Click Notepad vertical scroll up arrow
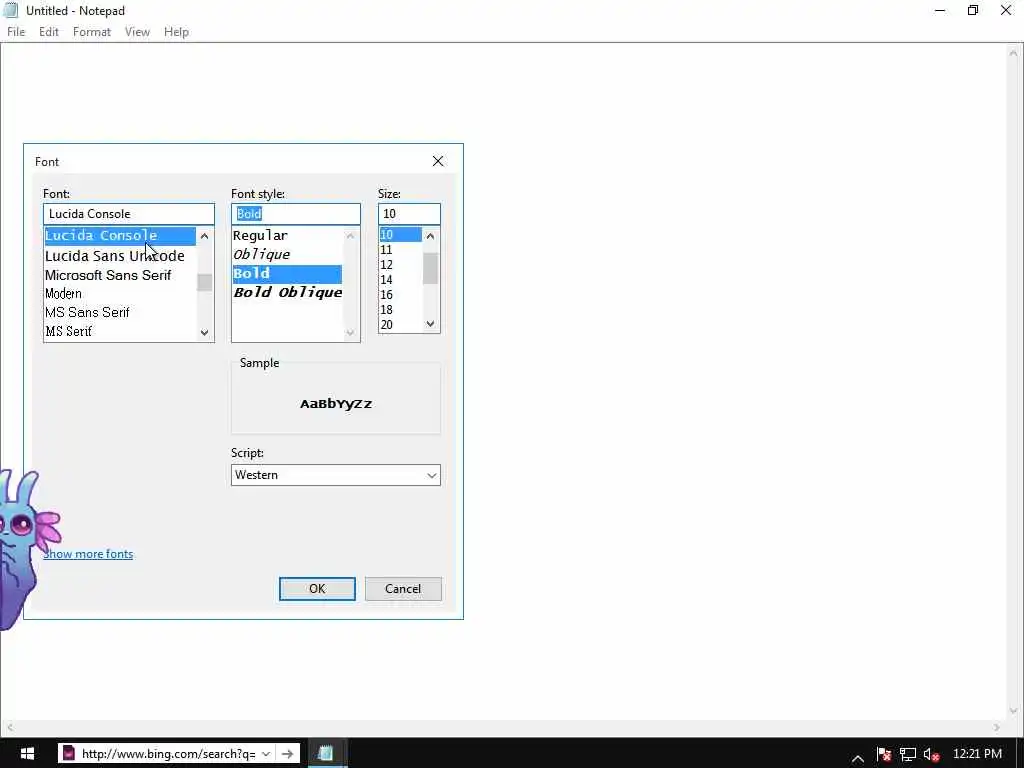This screenshot has width=1024, height=768. coord(1013,56)
